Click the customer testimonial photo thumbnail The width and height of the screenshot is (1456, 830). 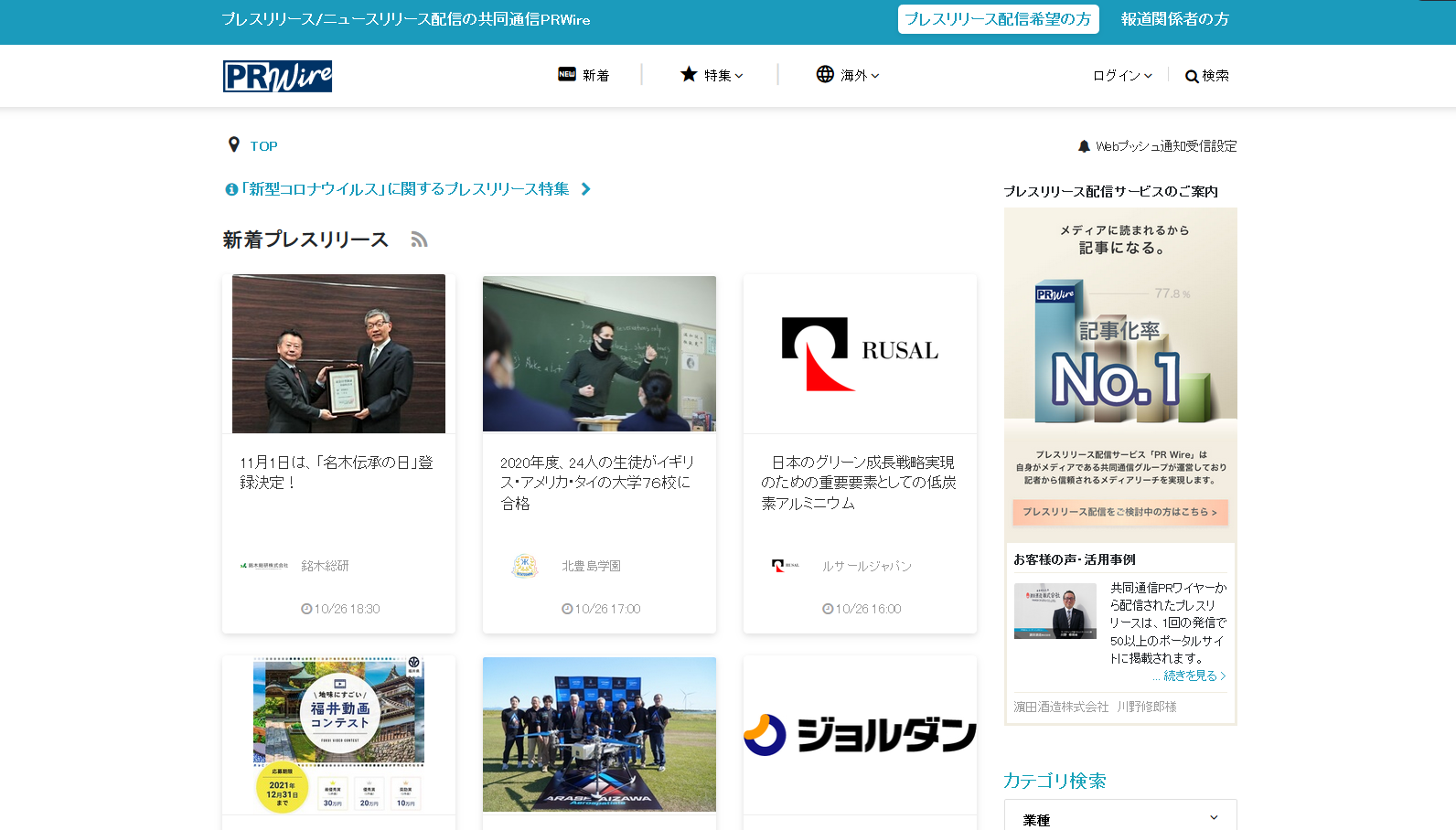1055,611
